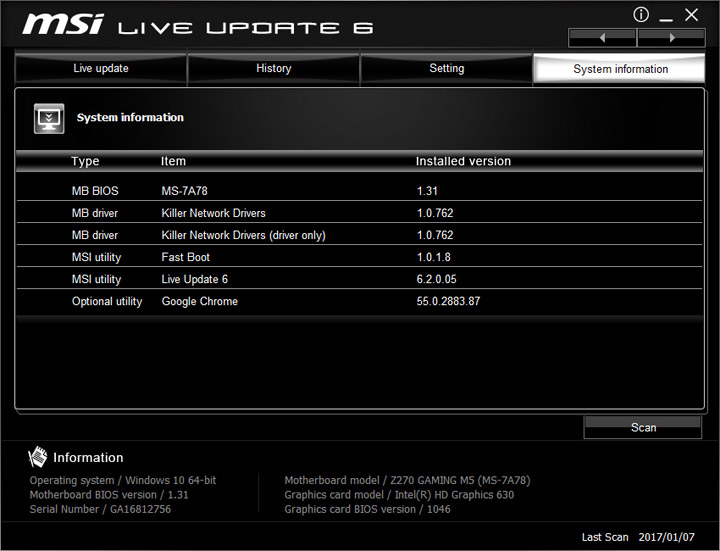Click the Last Scan date 2017/01/07
Screen dimensions: 720x551
[666, 537]
